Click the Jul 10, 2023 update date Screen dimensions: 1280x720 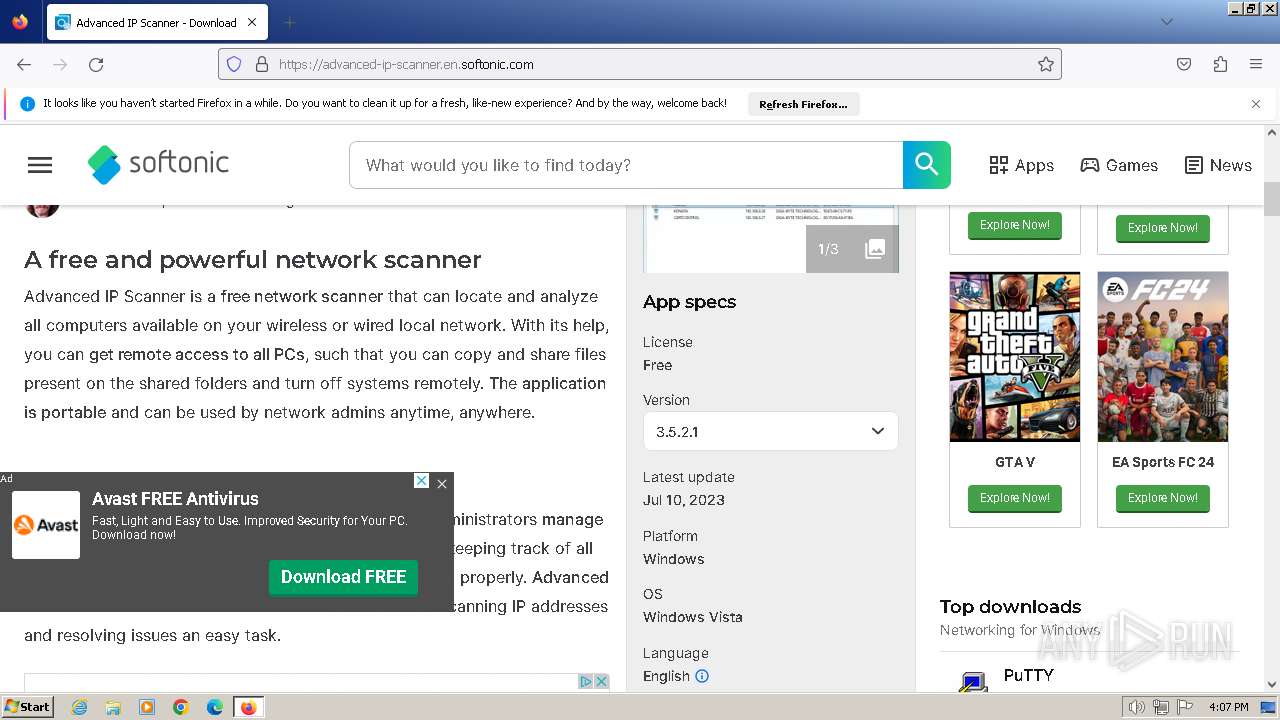click(x=684, y=500)
